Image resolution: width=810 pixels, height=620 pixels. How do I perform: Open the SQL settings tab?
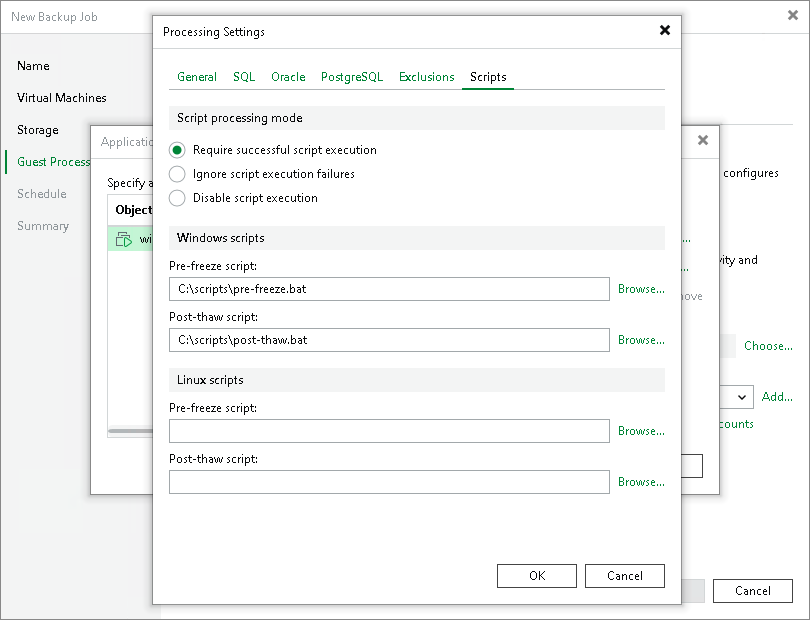coord(242,77)
